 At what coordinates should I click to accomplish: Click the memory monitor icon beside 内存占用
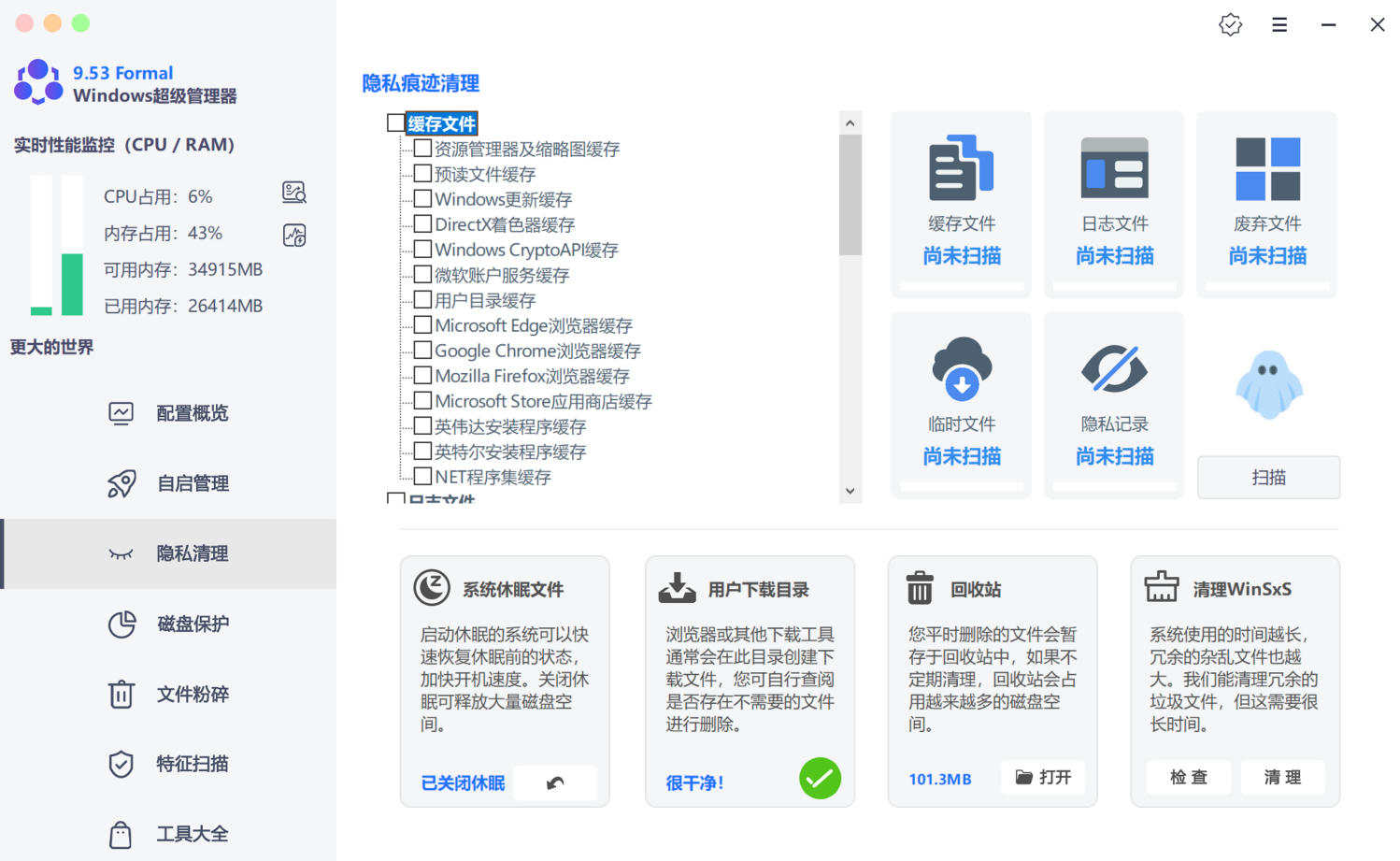294,235
